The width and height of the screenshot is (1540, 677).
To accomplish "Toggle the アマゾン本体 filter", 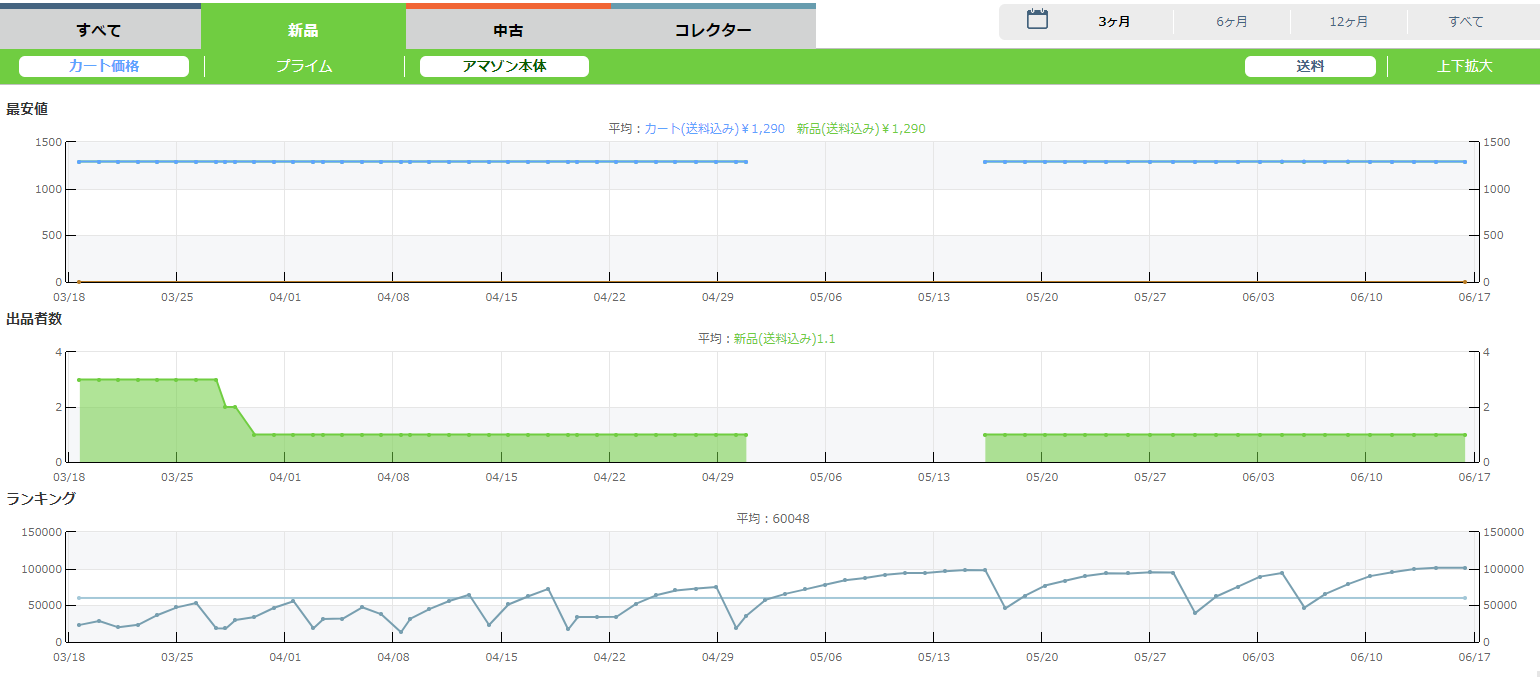I will [504, 67].
